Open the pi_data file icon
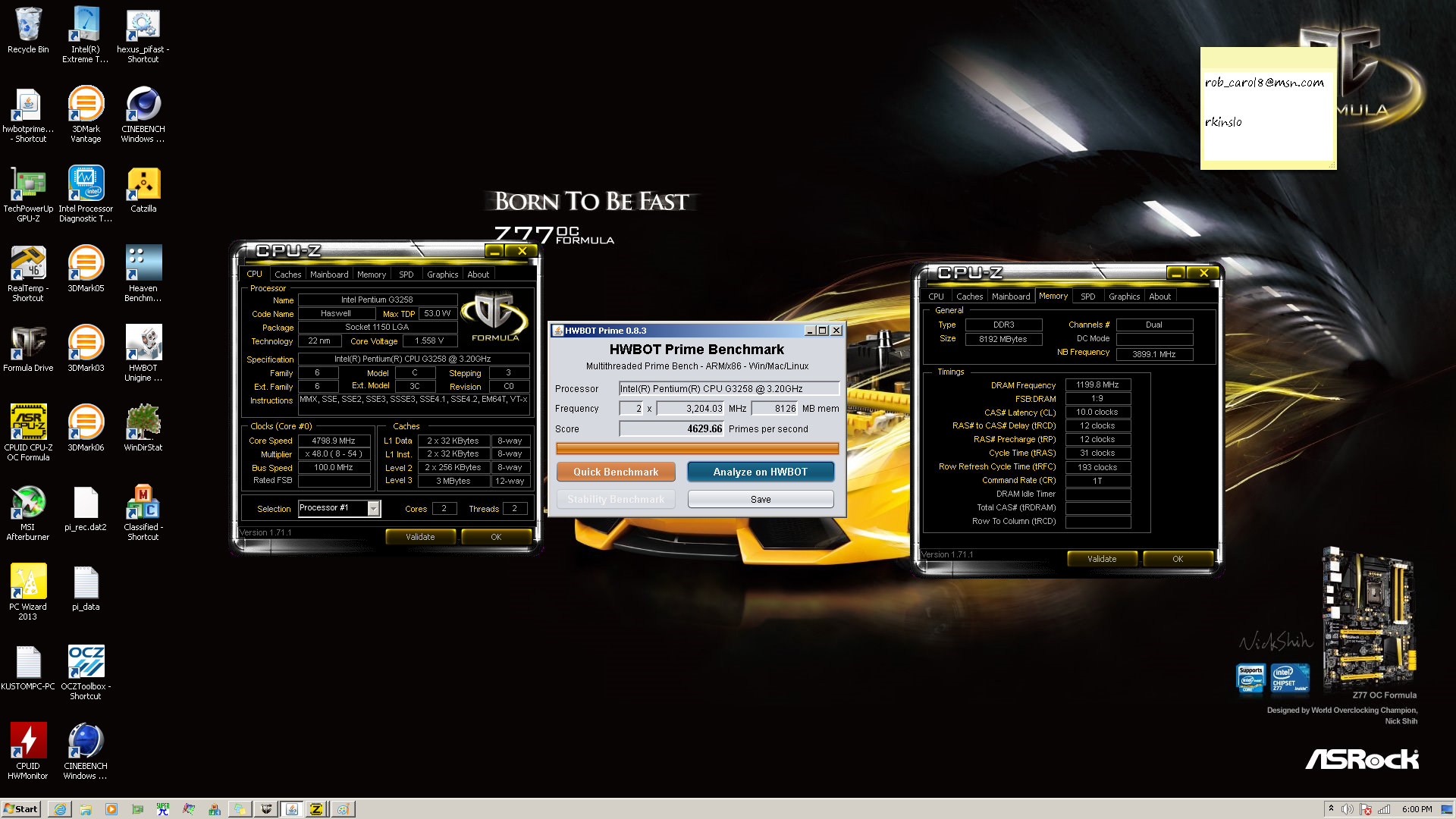 point(86,588)
